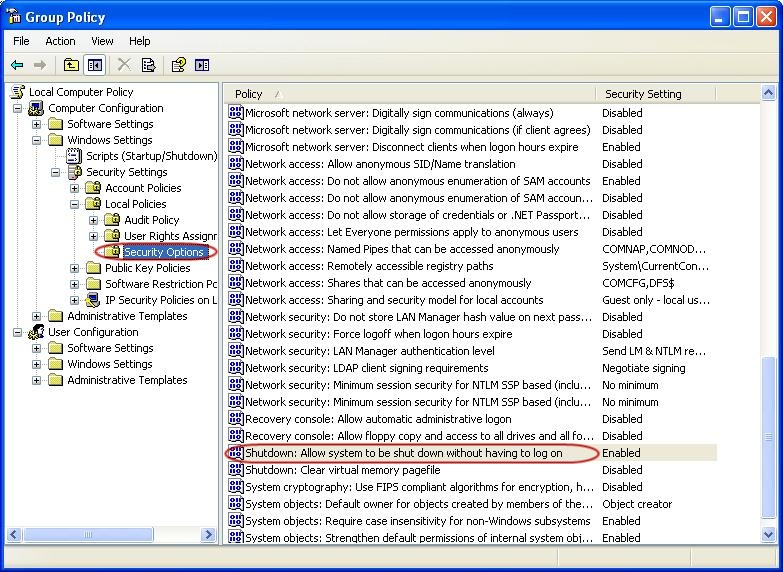
Task: Click the Local Computer Policy scroll icon
Action: 18,92
